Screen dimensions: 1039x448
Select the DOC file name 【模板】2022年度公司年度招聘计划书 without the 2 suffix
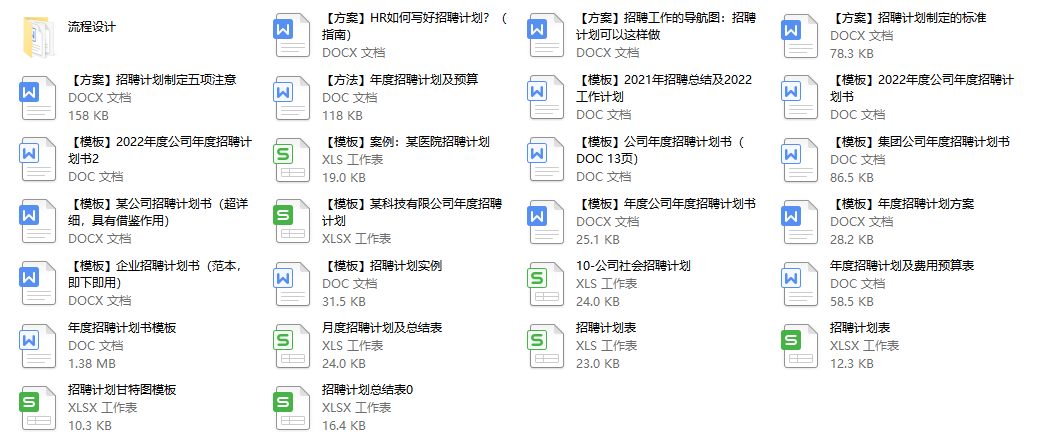click(x=922, y=88)
